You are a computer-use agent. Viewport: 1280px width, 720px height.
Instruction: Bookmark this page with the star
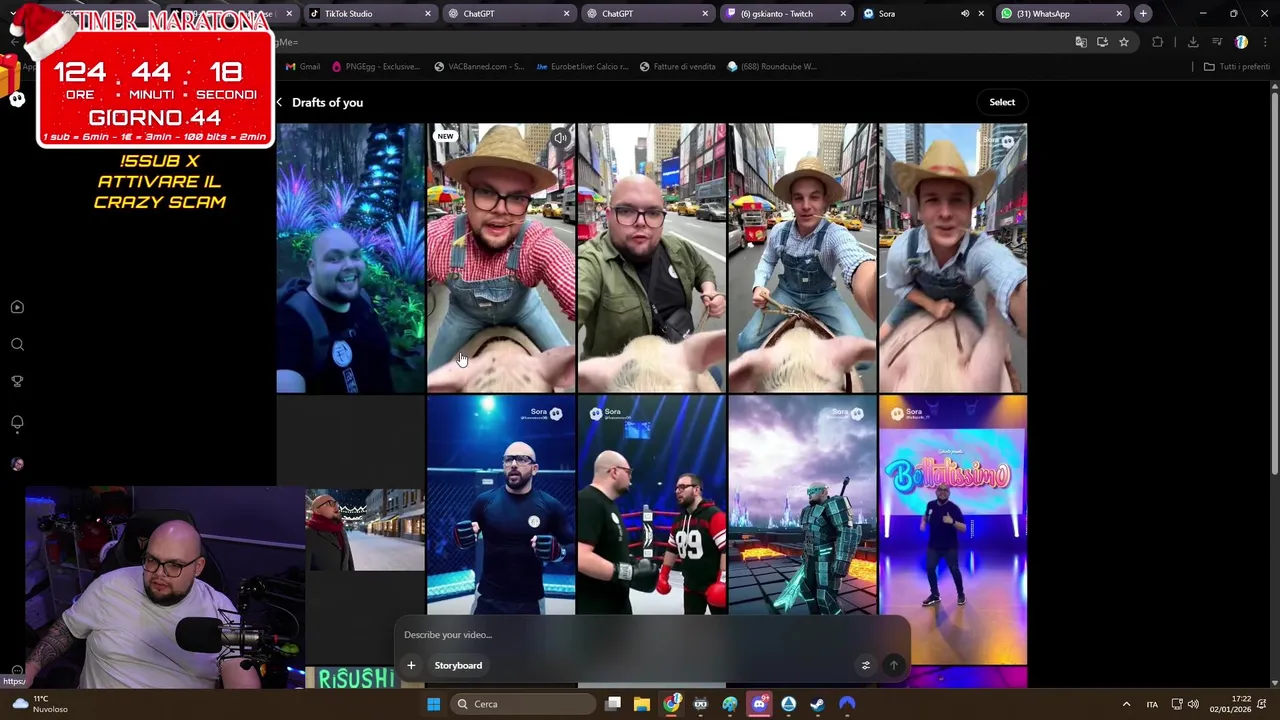coord(1124,42)
